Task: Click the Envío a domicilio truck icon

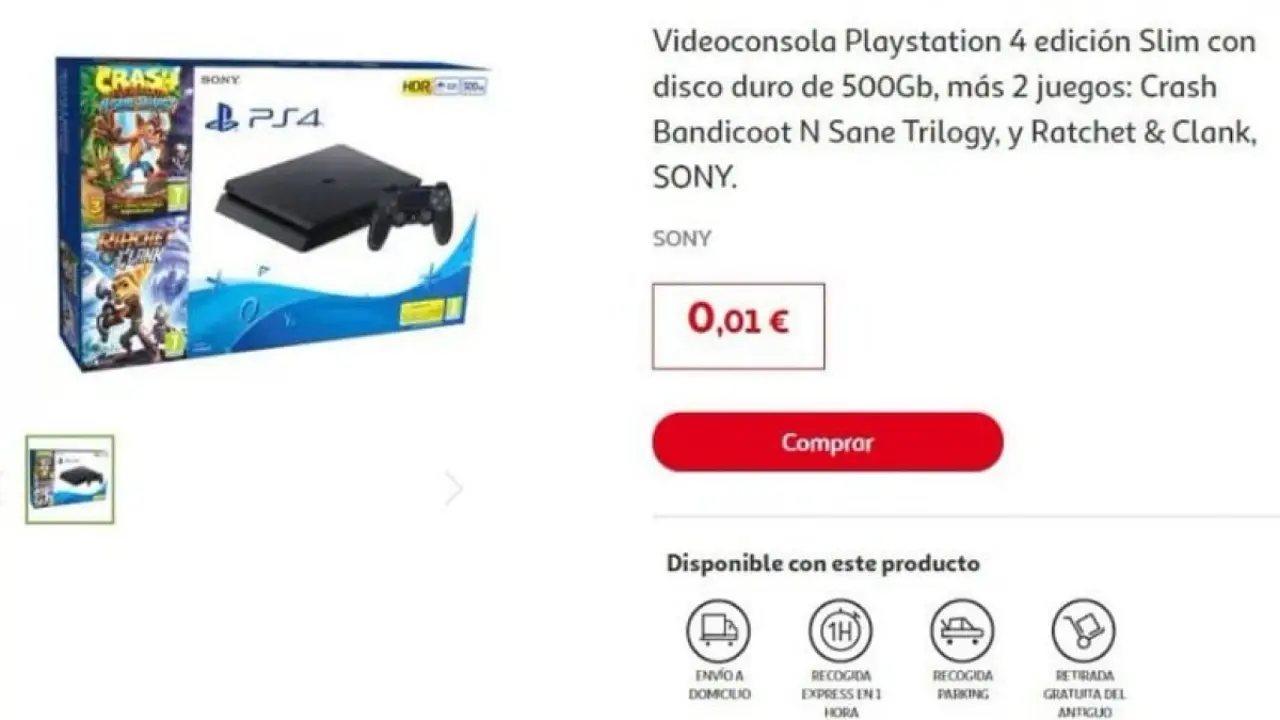Action: [718, 630]
